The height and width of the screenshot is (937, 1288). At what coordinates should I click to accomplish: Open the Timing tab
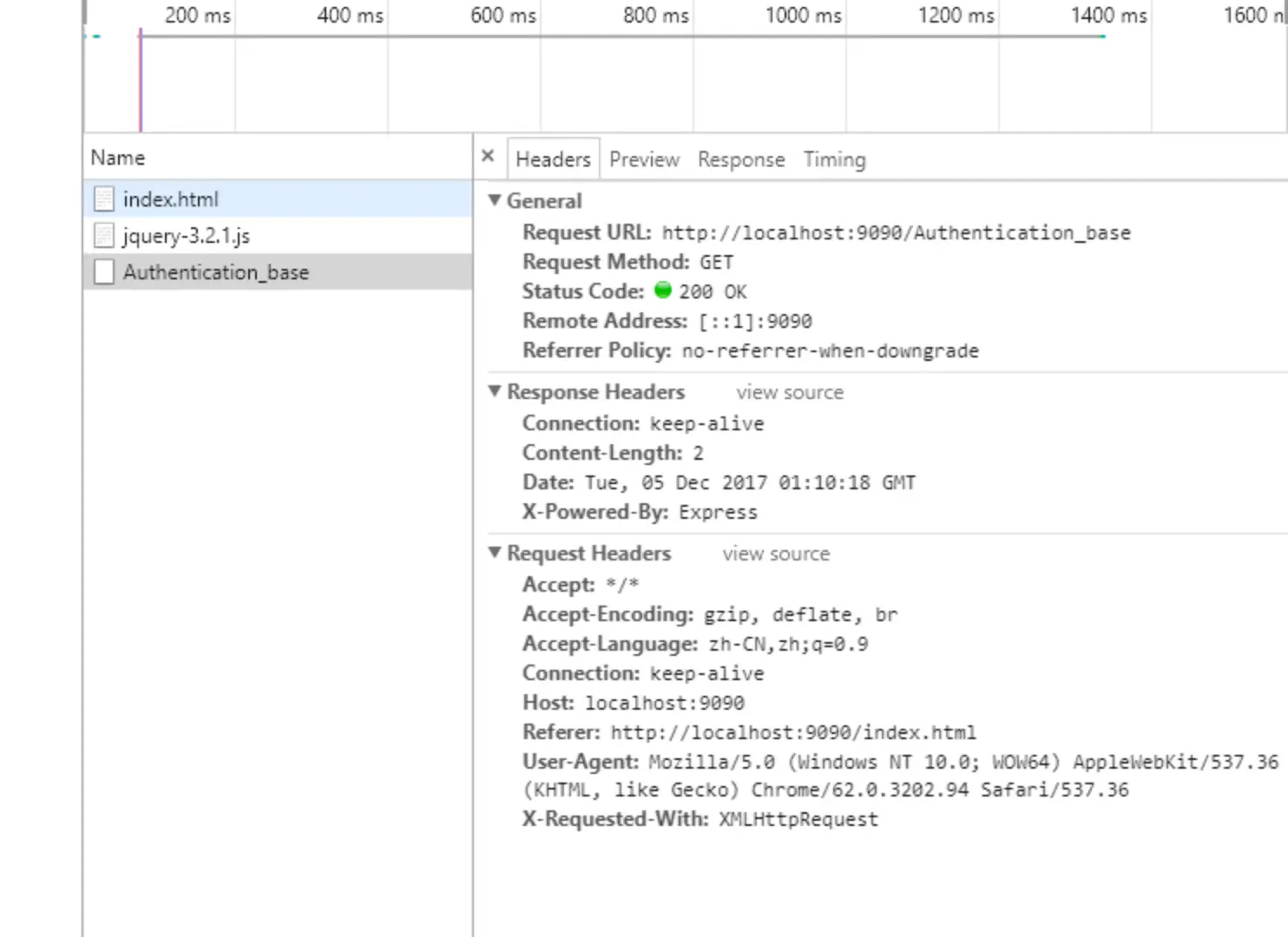coord(834,160)
